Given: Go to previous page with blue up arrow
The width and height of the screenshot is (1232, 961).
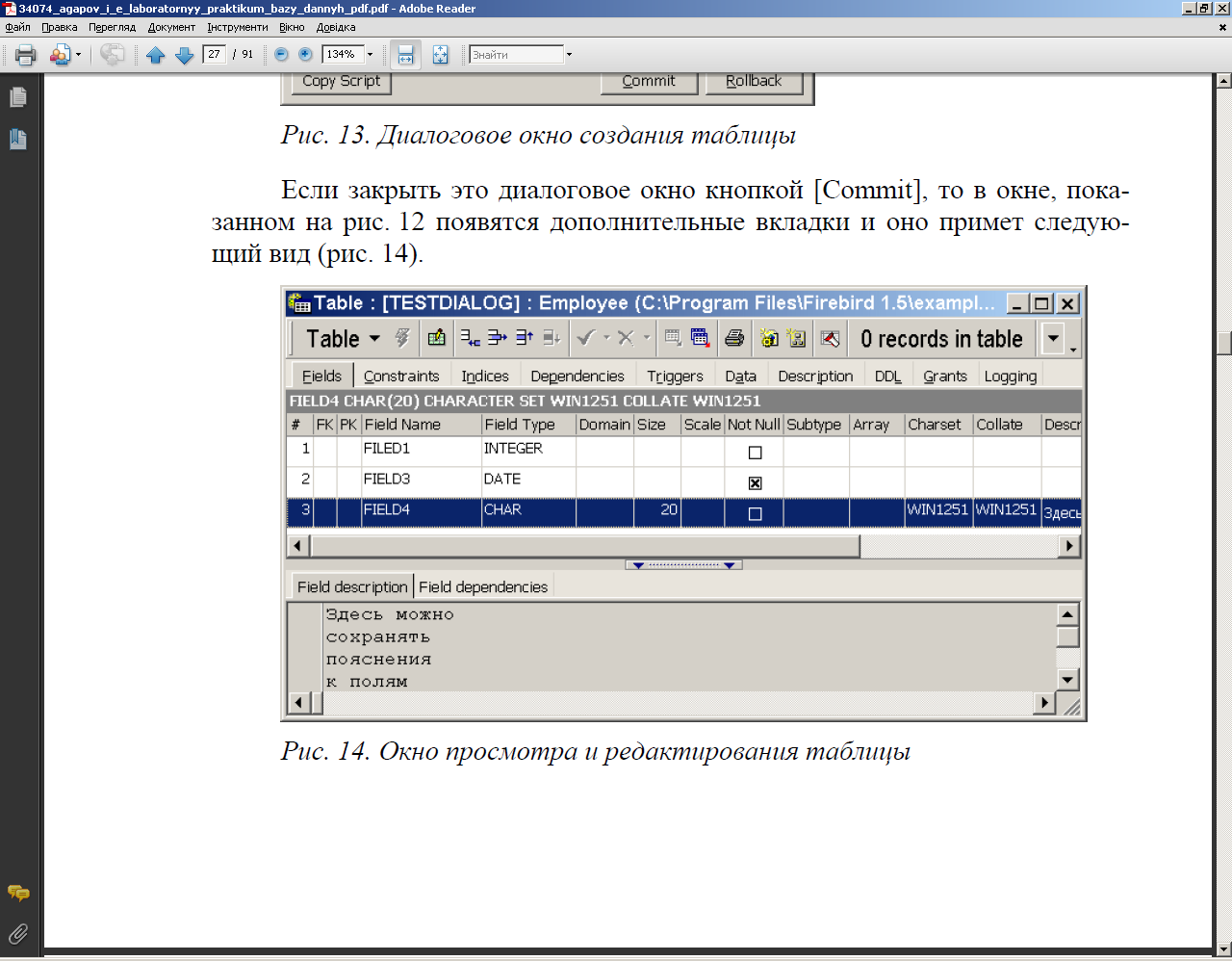Looking at the screenshot, I should [156, 55].
